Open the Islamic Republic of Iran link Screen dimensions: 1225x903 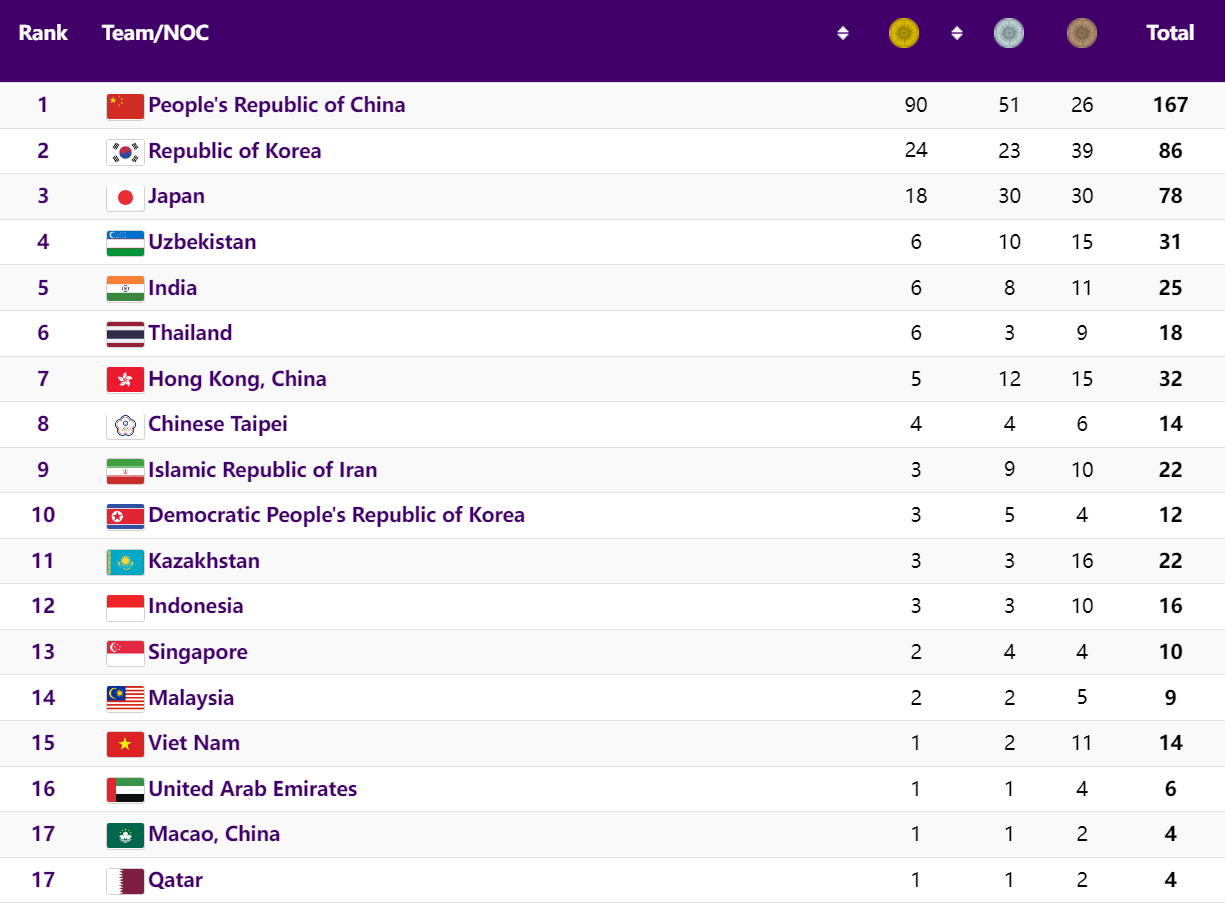tap(263, 470)
